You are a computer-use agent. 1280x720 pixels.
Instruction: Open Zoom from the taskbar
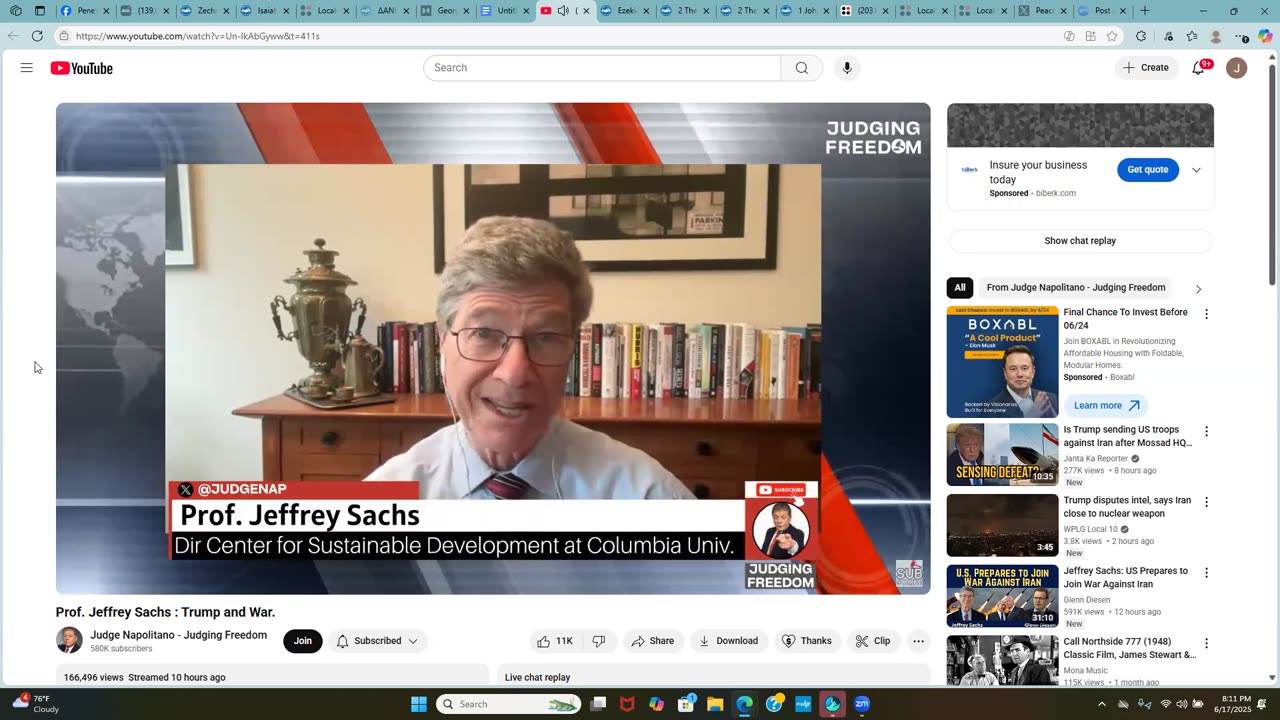[862, 704]
